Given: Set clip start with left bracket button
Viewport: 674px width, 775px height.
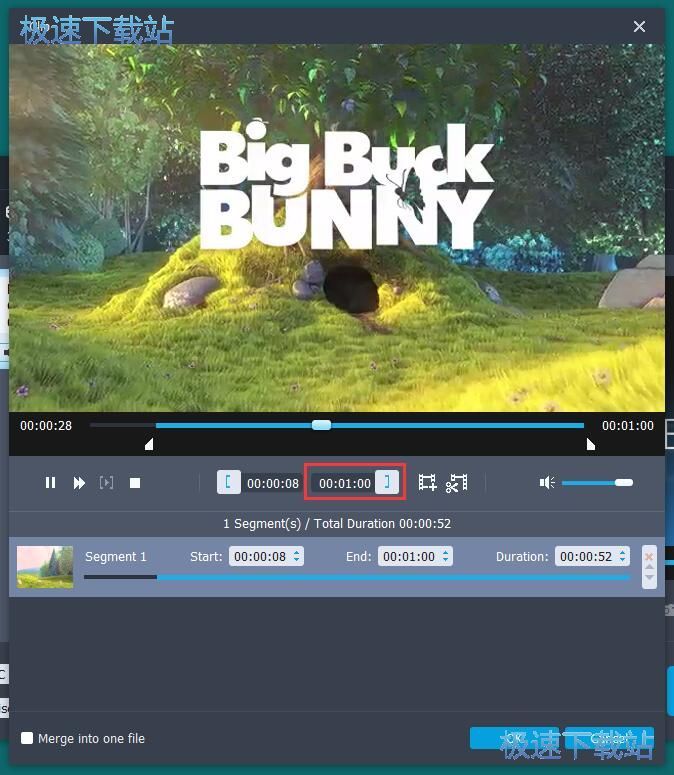Looking at the screenshot, I should [229, 482].
